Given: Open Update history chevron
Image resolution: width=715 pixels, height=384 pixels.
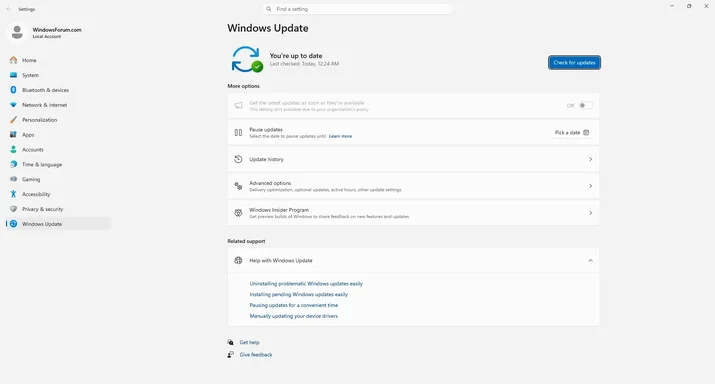Looking at the screenshot, I should (590, 159).
